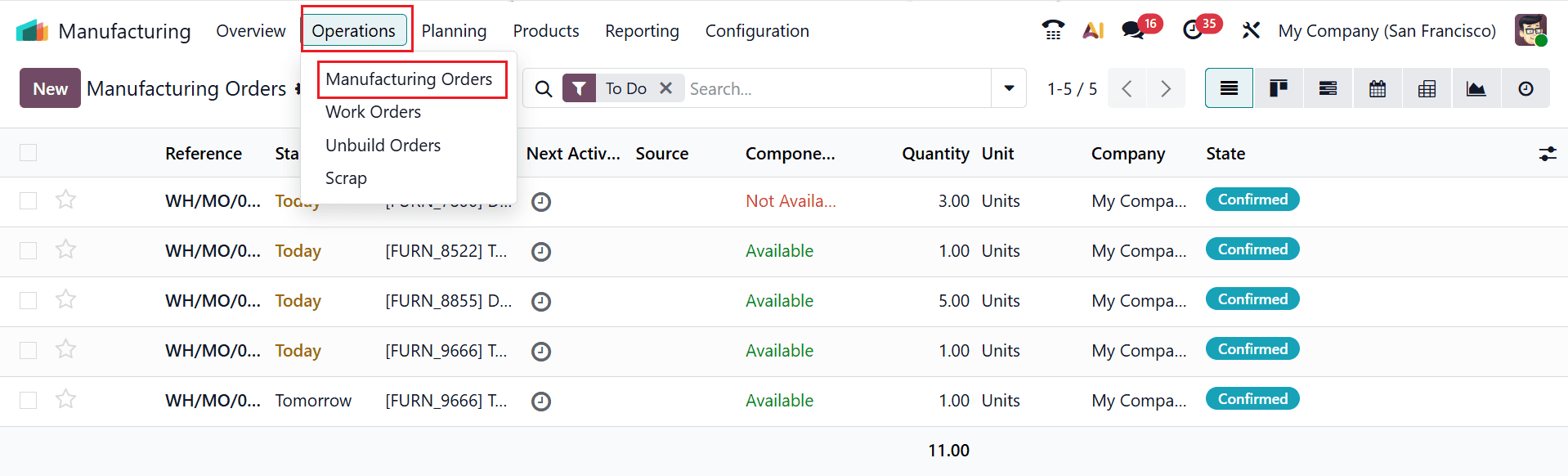Viewport: 1568px width, 476px height.
Task: Select Manufacturing Orders from dropdown
Action: 409,79
